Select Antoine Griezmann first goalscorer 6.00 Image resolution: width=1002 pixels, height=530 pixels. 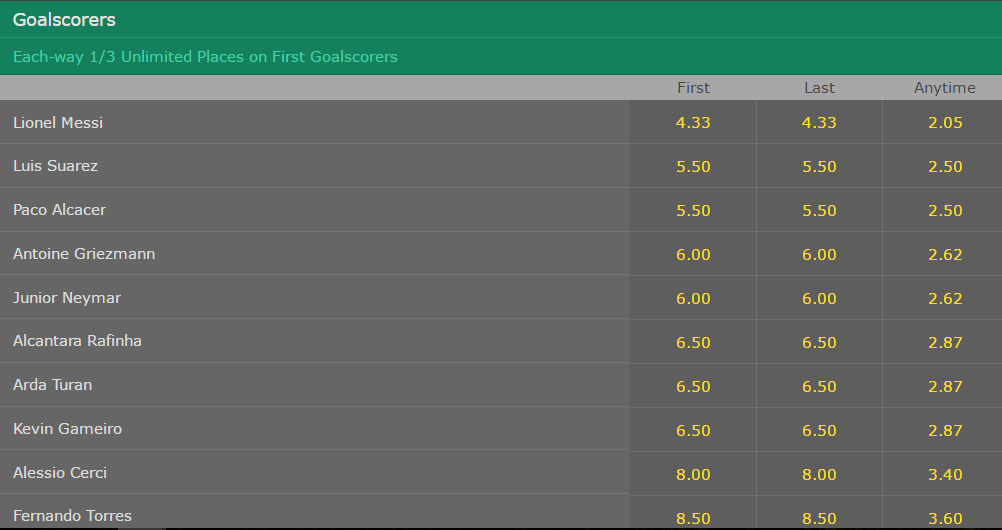tap(693, 254)
